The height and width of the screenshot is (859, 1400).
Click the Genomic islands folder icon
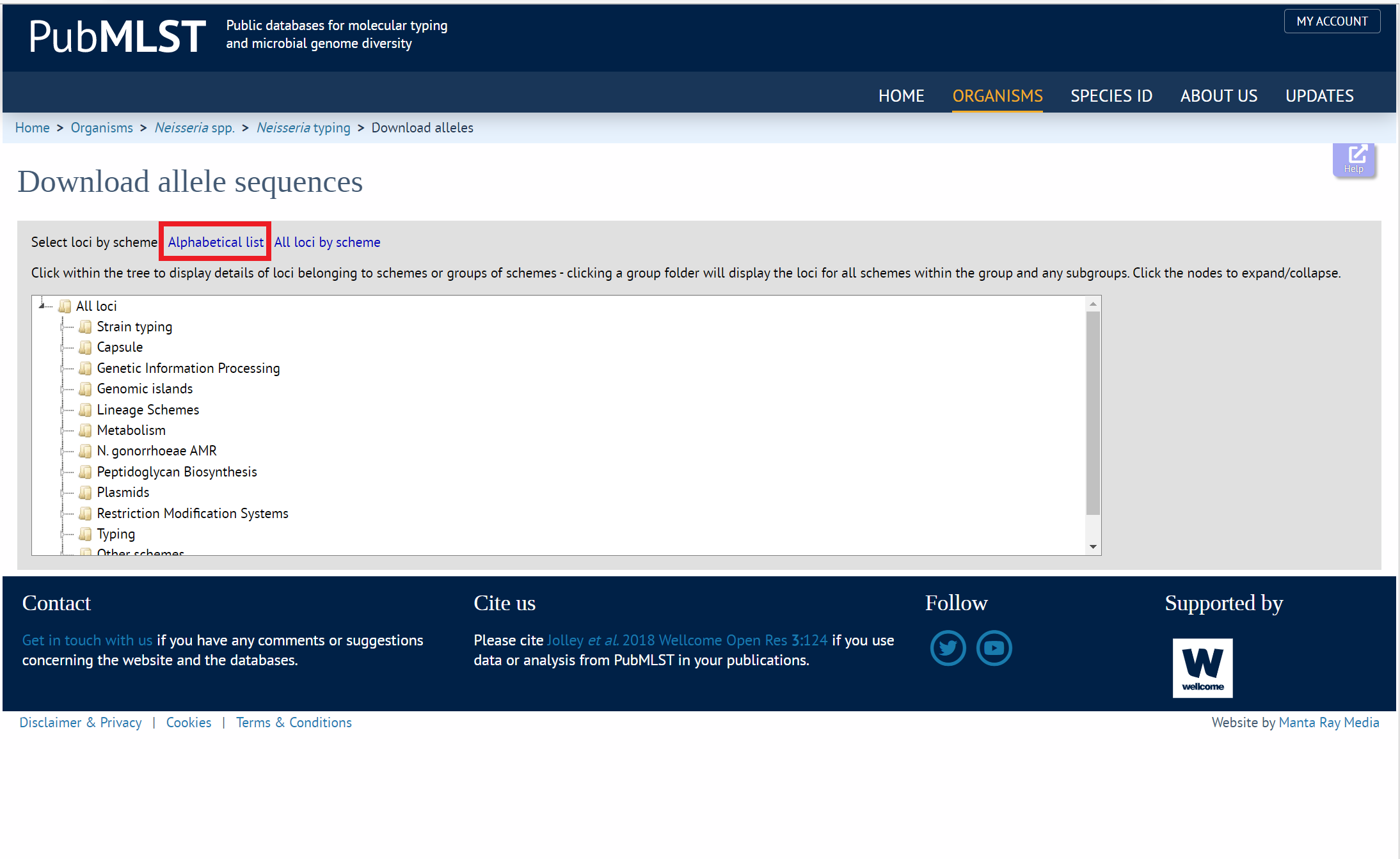[85, 390]
